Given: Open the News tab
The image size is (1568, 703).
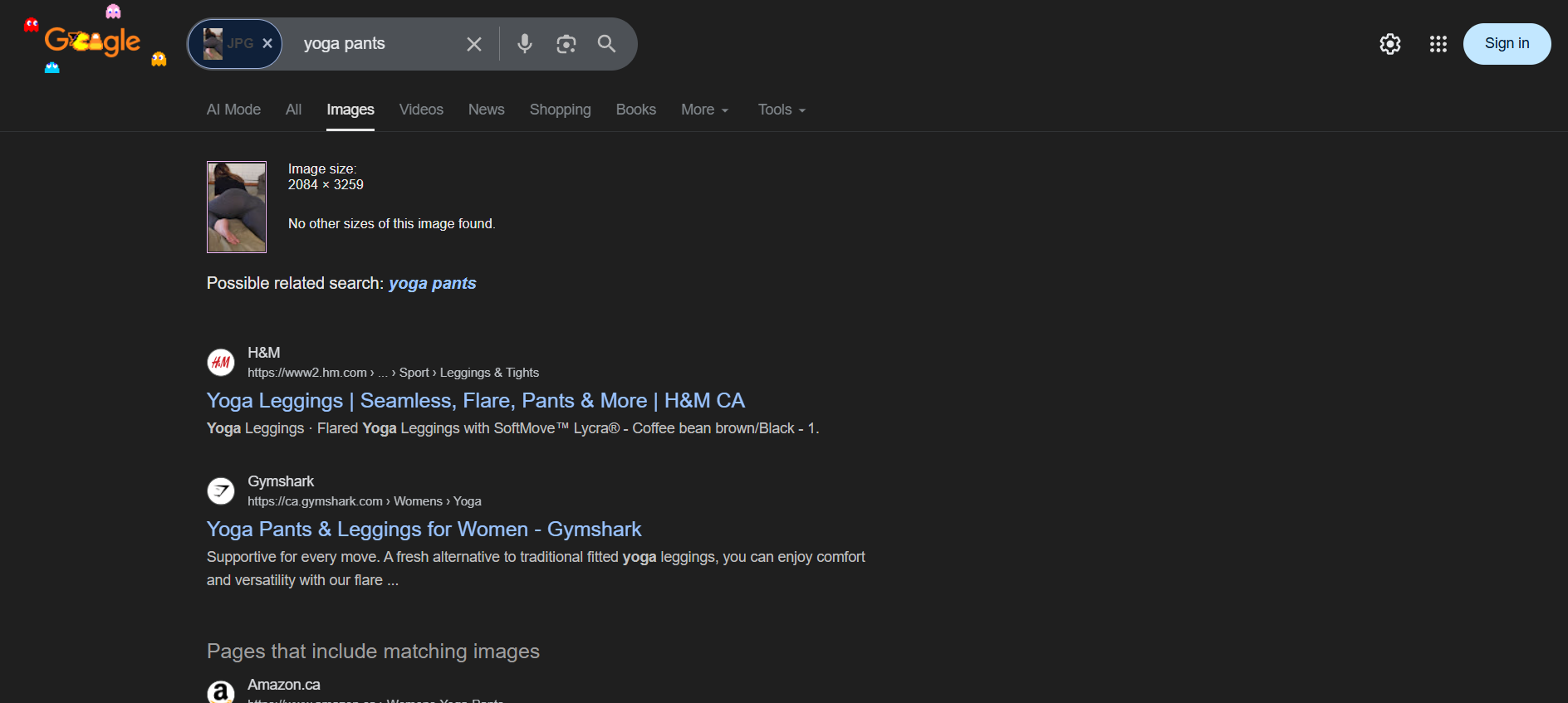Looking at the screenshot, I should [486, 110].
